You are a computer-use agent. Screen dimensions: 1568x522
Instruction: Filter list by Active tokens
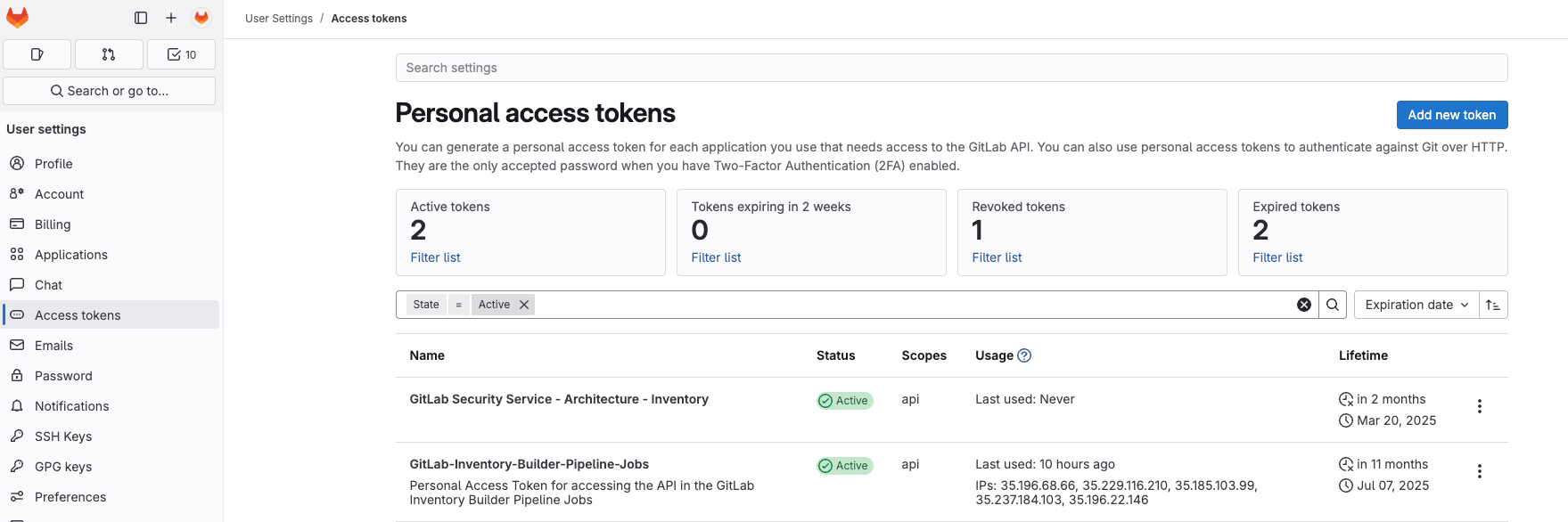click(435, 257)
